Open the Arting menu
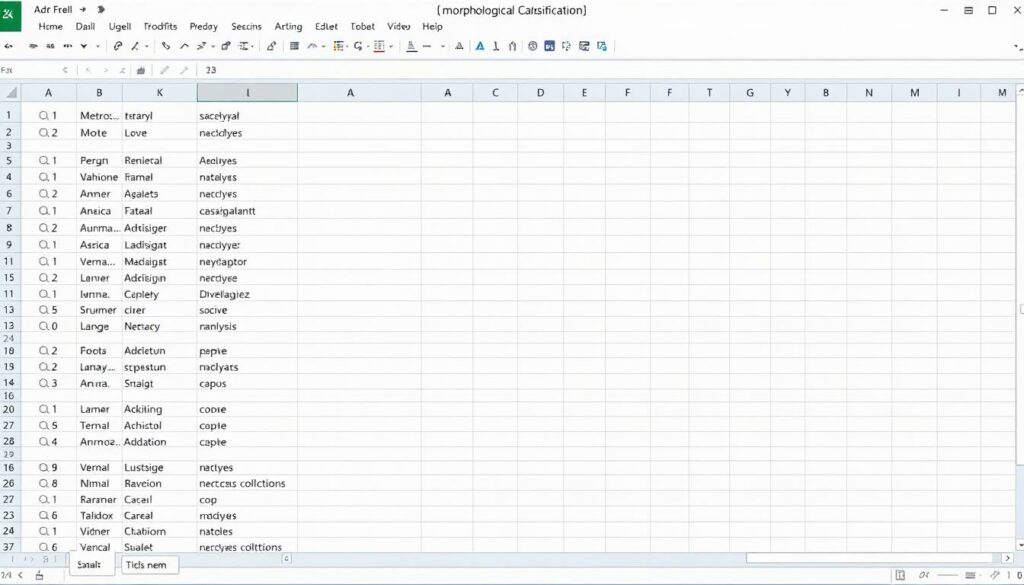Screen dimensions: 1024x585 click(x=288, y=27)
